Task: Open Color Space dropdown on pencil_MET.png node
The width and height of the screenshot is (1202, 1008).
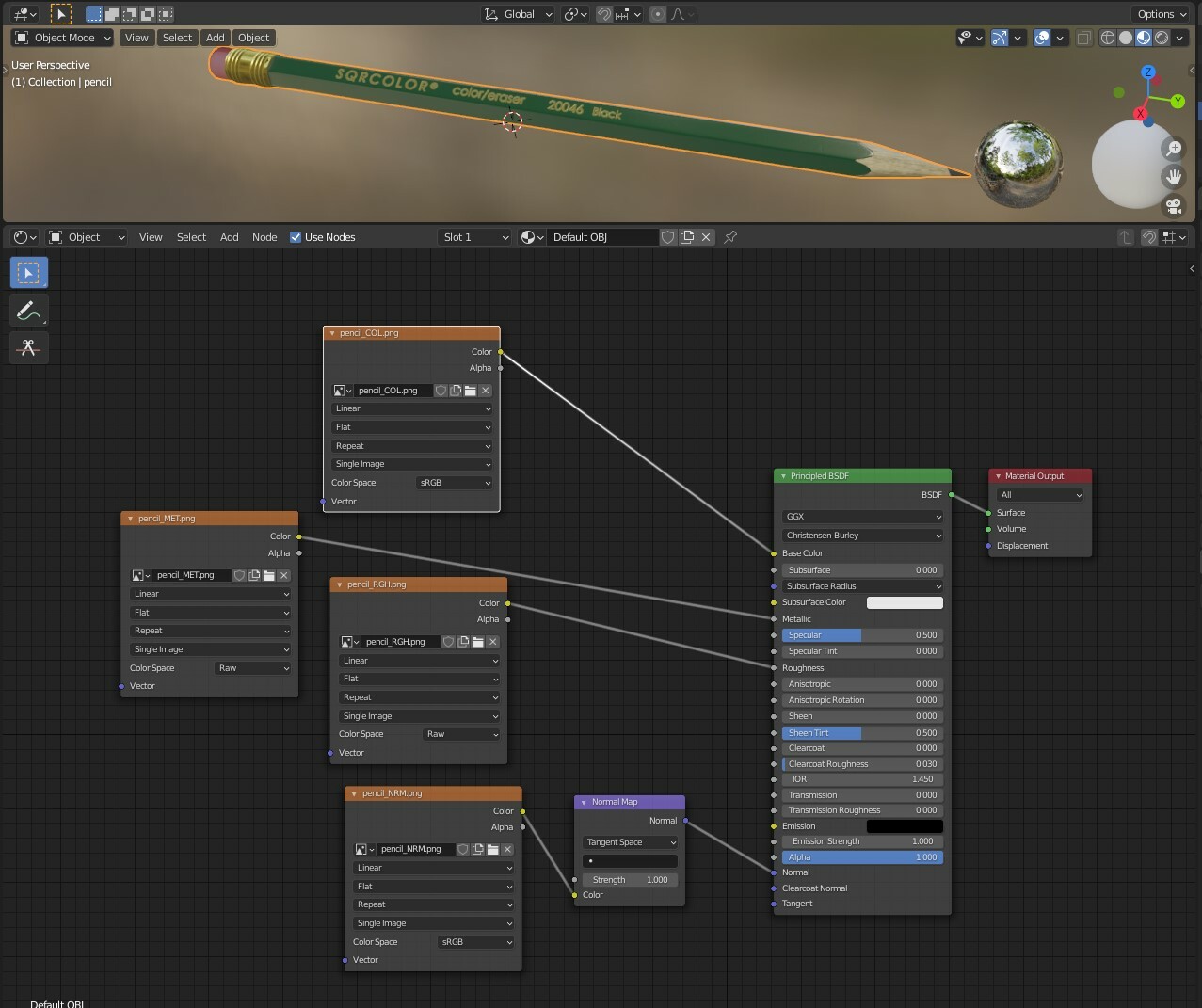Action: [253, 668]
